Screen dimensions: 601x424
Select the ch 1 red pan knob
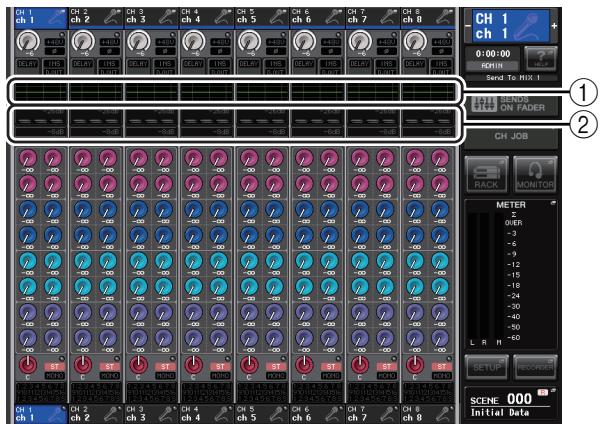[x=28, y=365]
